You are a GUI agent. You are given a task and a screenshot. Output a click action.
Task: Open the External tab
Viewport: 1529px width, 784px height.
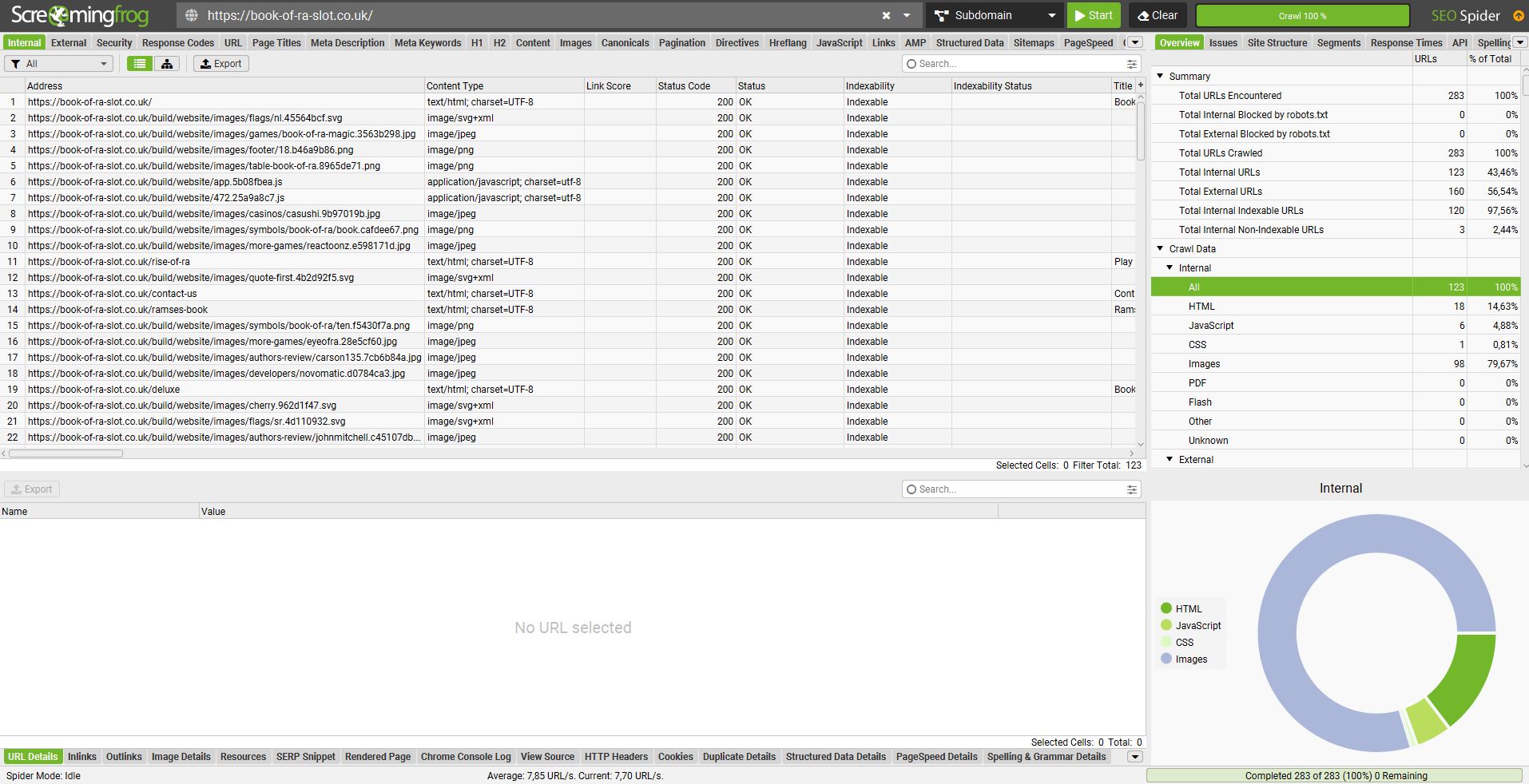pos(69,42)
